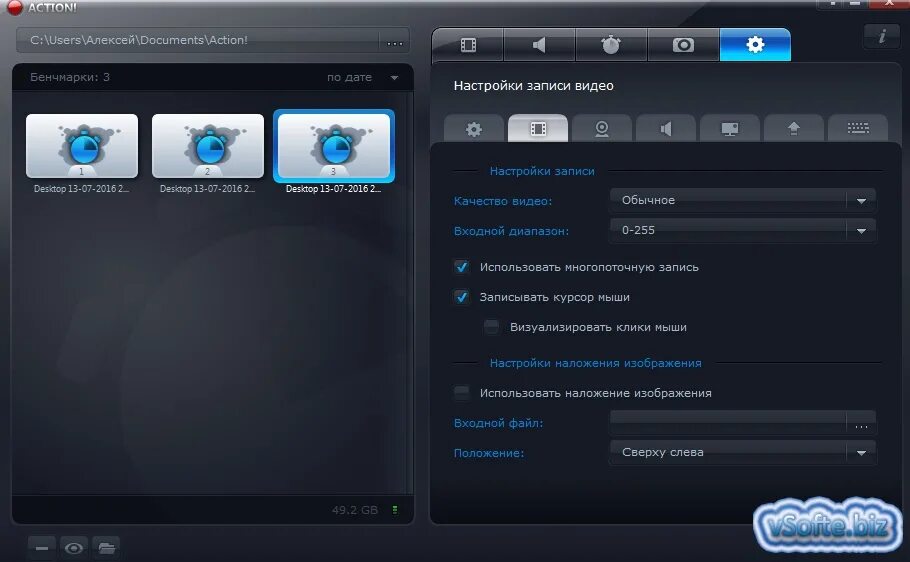Browse output folder with ellipsis button
910x562 pixels.
point(395,41)
